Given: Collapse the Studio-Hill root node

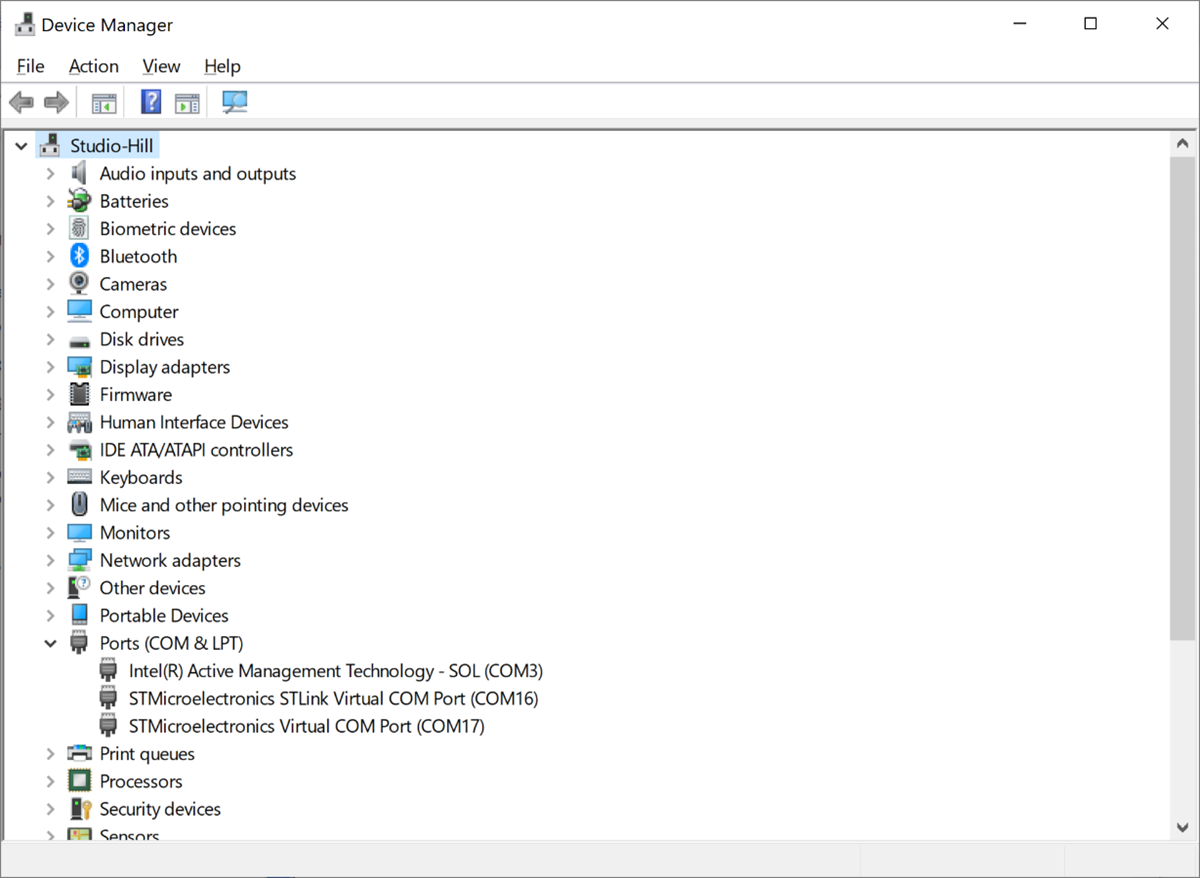Looking at the screenshot, I should (21, 146).
